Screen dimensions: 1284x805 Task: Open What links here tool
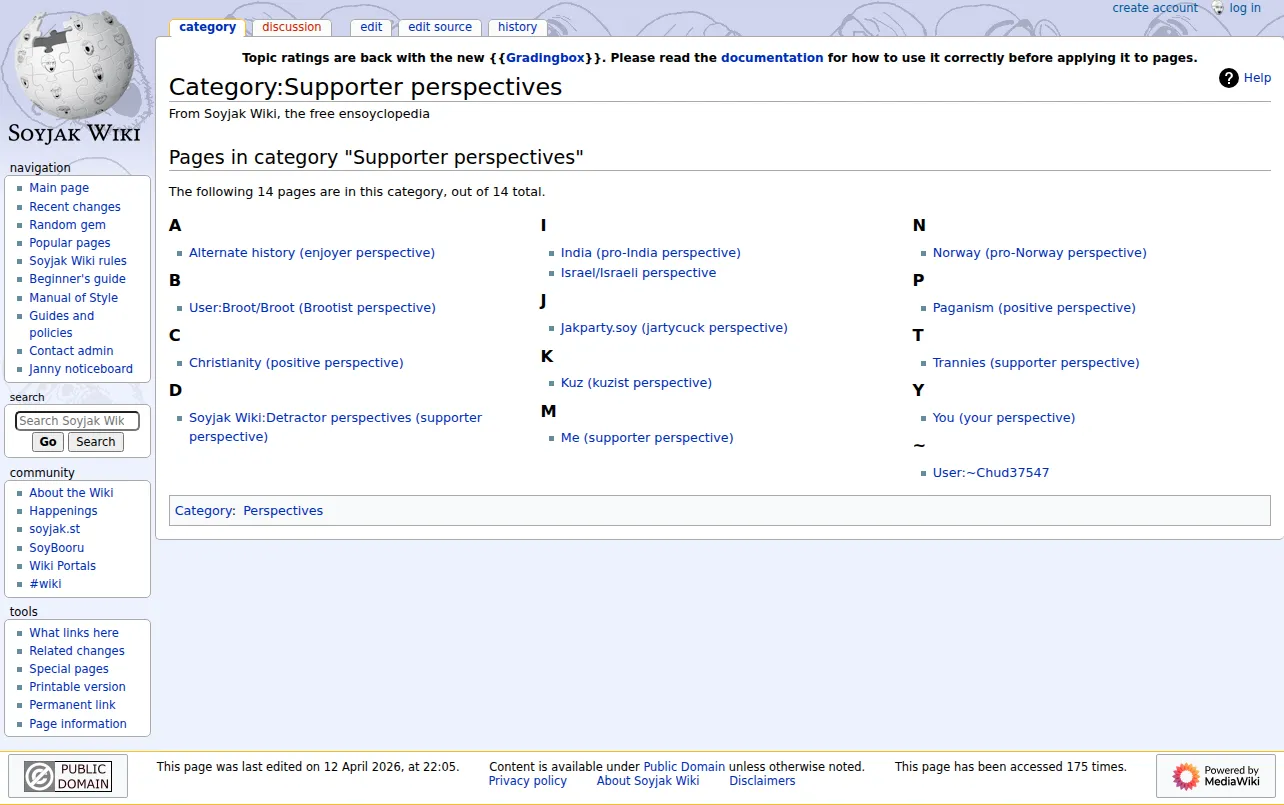click(74, 633)
